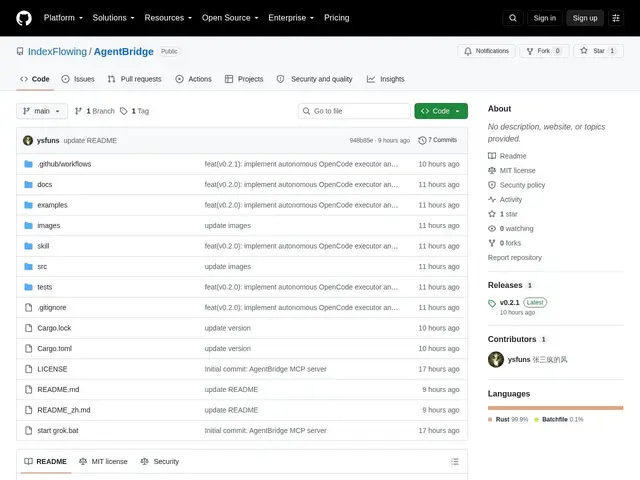640x480 pixels.
Task: Open the Cargo.toml file
Action: coord(54,349)
